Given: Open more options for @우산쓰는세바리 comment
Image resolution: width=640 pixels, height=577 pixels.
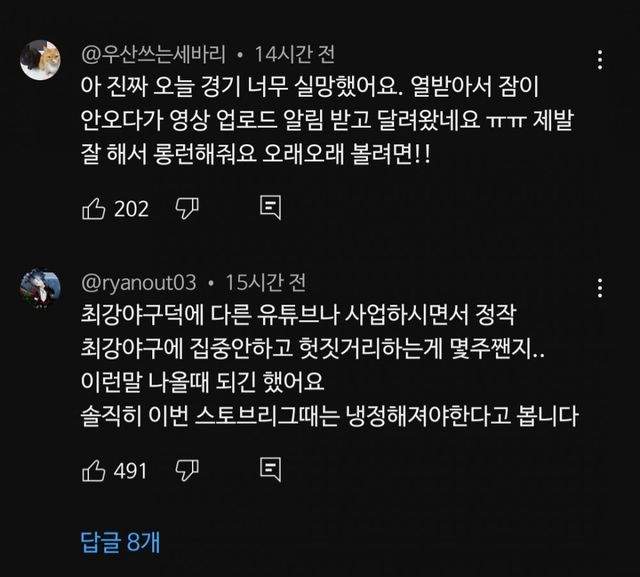Looking at the screenshot, I should [598, 58].
